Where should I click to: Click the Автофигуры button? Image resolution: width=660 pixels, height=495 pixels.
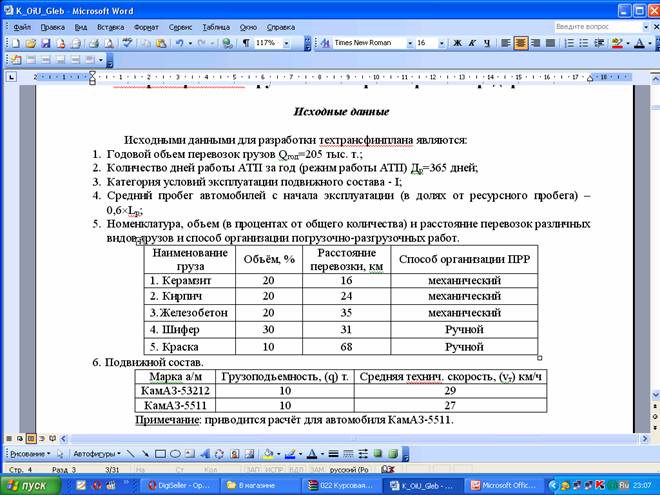95,452
